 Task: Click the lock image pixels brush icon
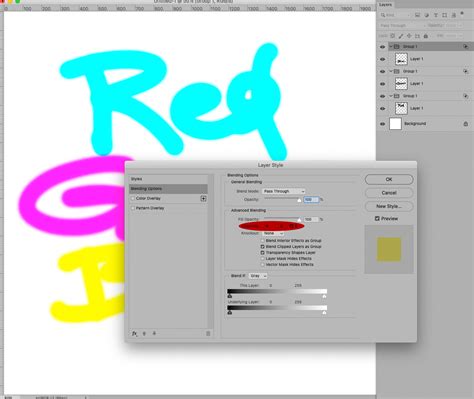pos(401,36)
